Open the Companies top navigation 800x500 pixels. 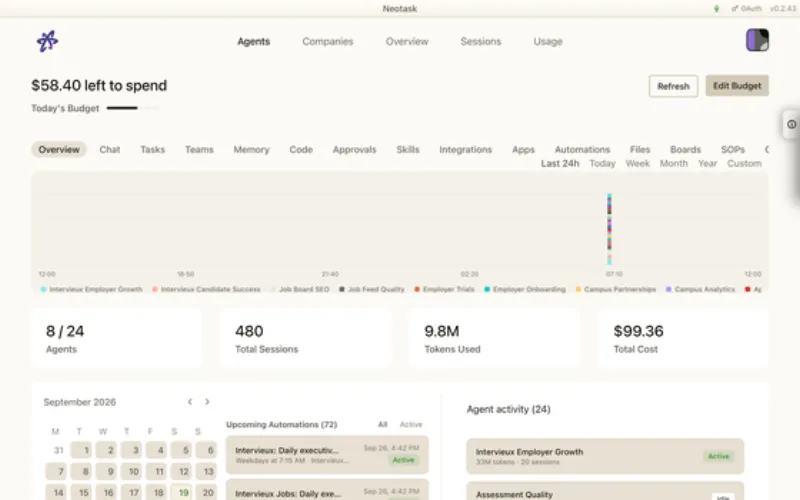328,41
